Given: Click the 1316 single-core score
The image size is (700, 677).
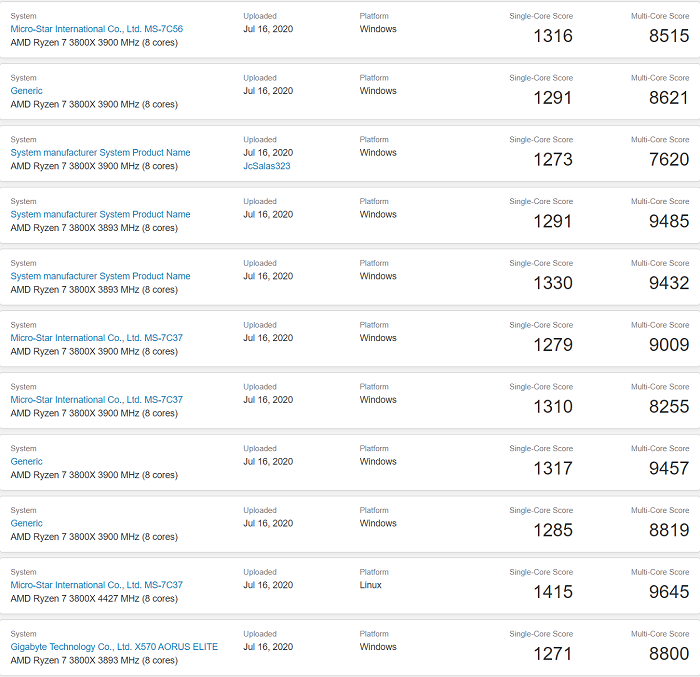Looking at the screenshot, I should tap(553, 36).
